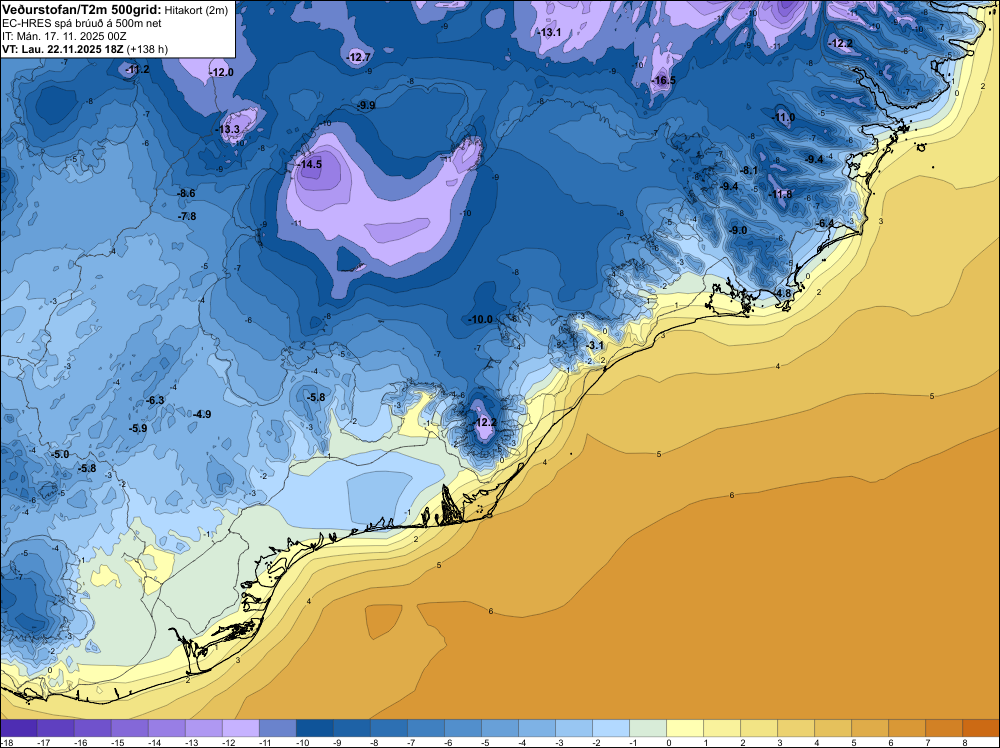The image size is (1000, 748).
Task: Click the -10.0 temperature label
Action: [x=481, y=319]
